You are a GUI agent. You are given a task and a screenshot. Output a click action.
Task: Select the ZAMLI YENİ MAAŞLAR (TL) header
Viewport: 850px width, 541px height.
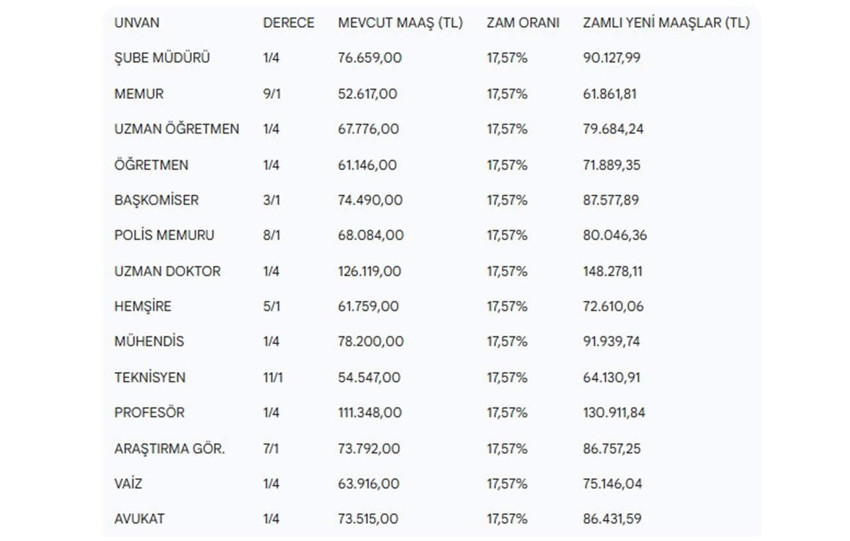669,23
